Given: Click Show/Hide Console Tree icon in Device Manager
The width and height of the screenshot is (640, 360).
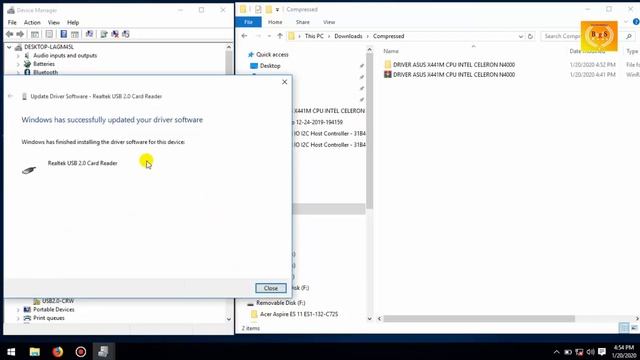Looking at the screenshot, I should tap(35, 34).
